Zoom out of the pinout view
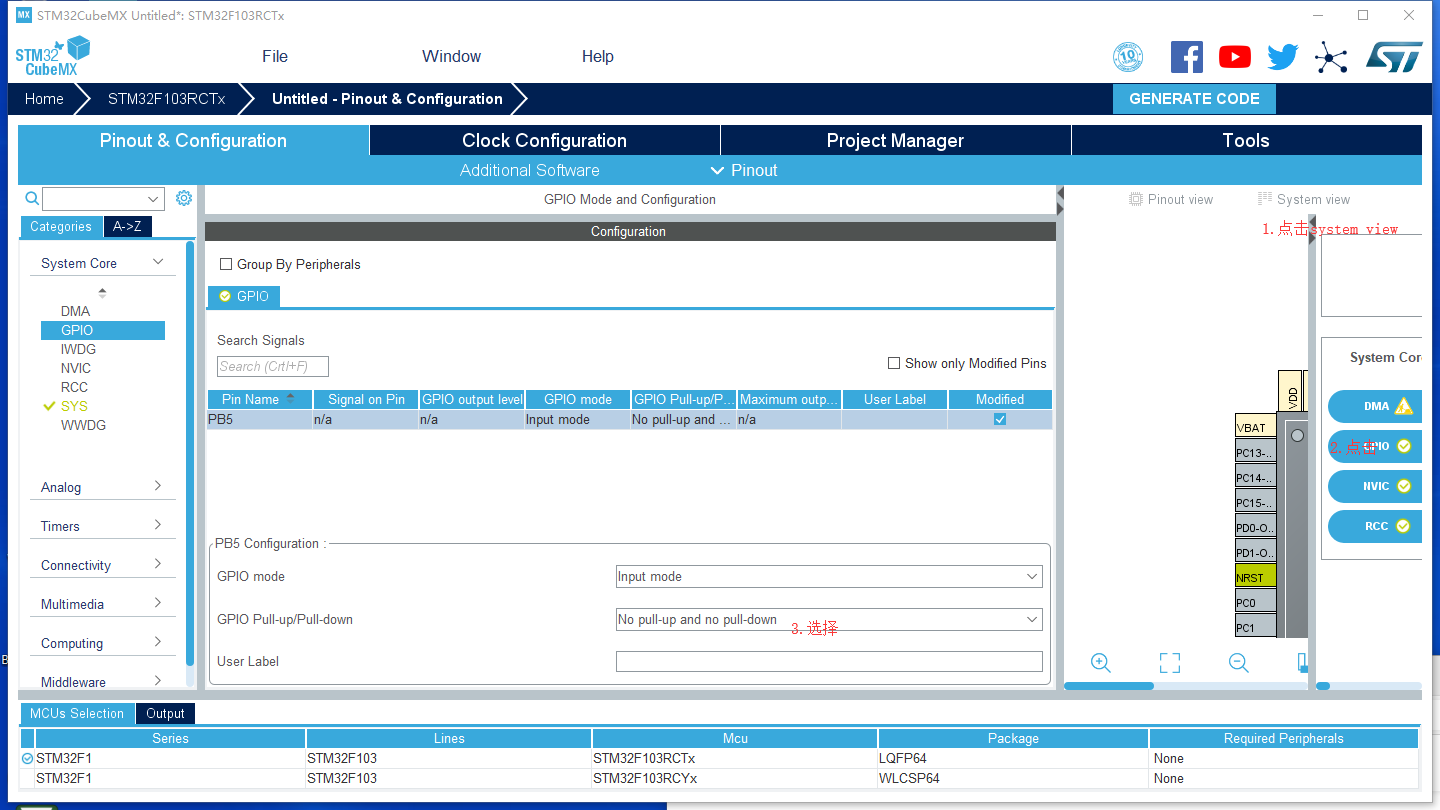This screenshot has height=810, width=1440. pyautogui.click(x=1238, y=662)
